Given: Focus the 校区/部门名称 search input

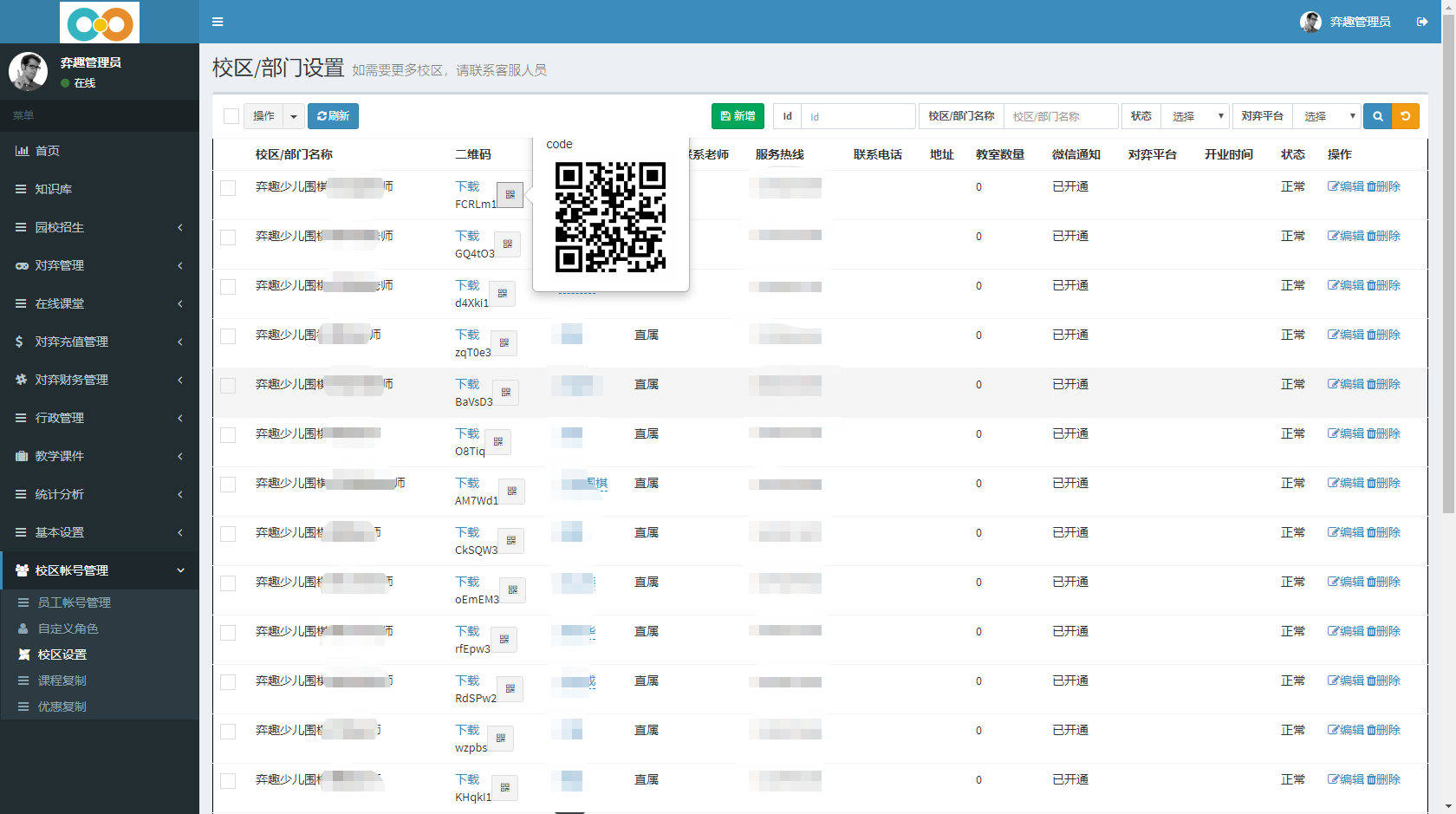Looking at the screenshot, I should coord(1061,116).
